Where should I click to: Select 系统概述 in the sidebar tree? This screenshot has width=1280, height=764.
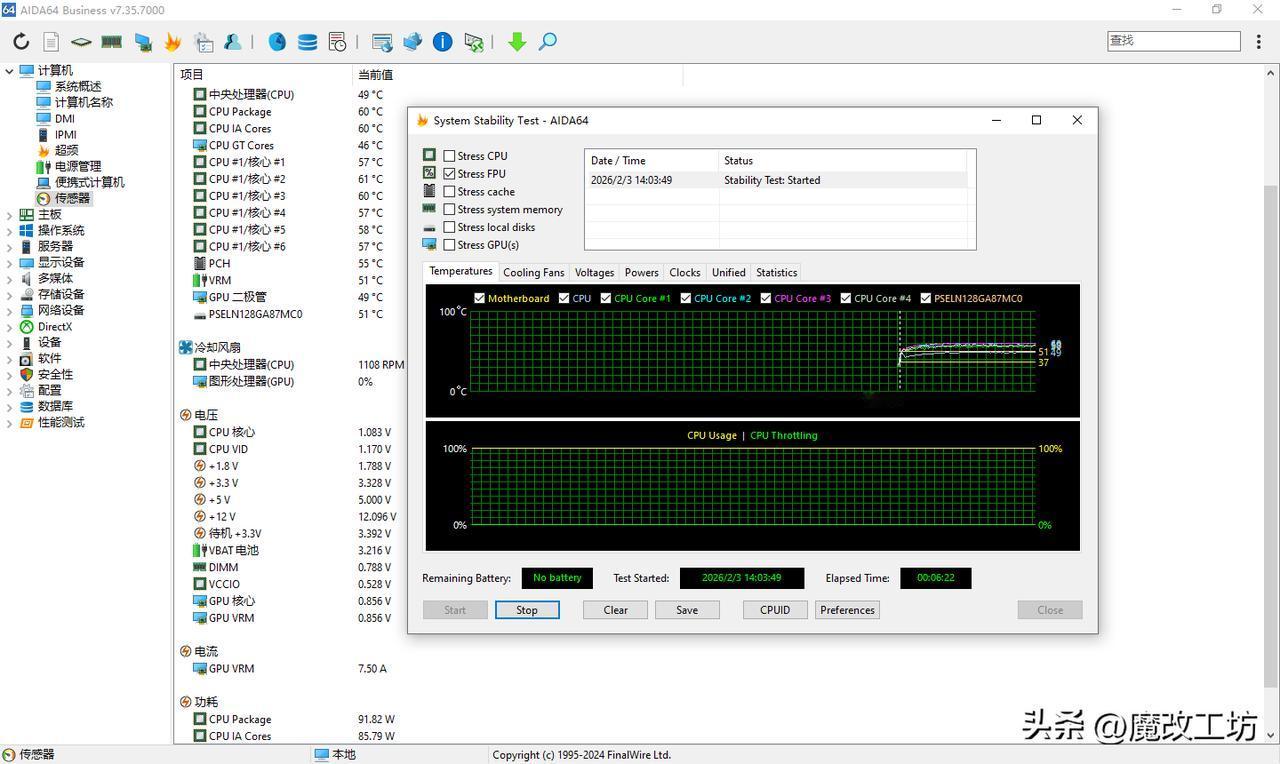click(78, 86)
